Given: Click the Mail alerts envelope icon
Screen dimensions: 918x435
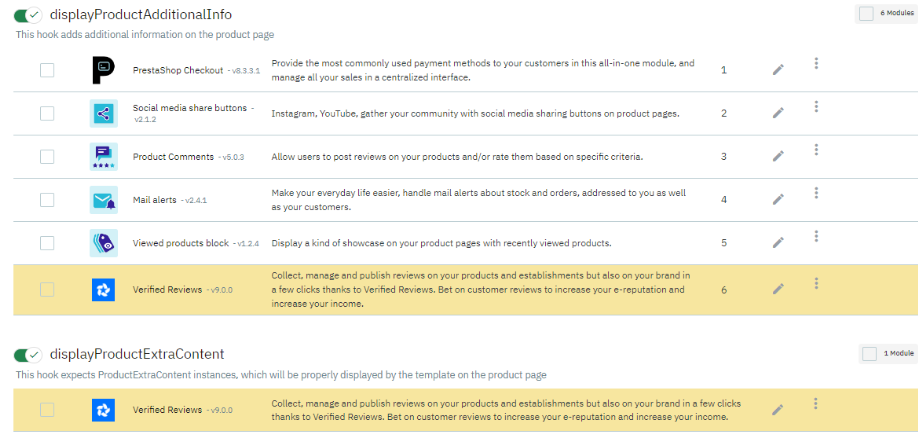Looking at the screenshot, I should (x=104, y=200).
